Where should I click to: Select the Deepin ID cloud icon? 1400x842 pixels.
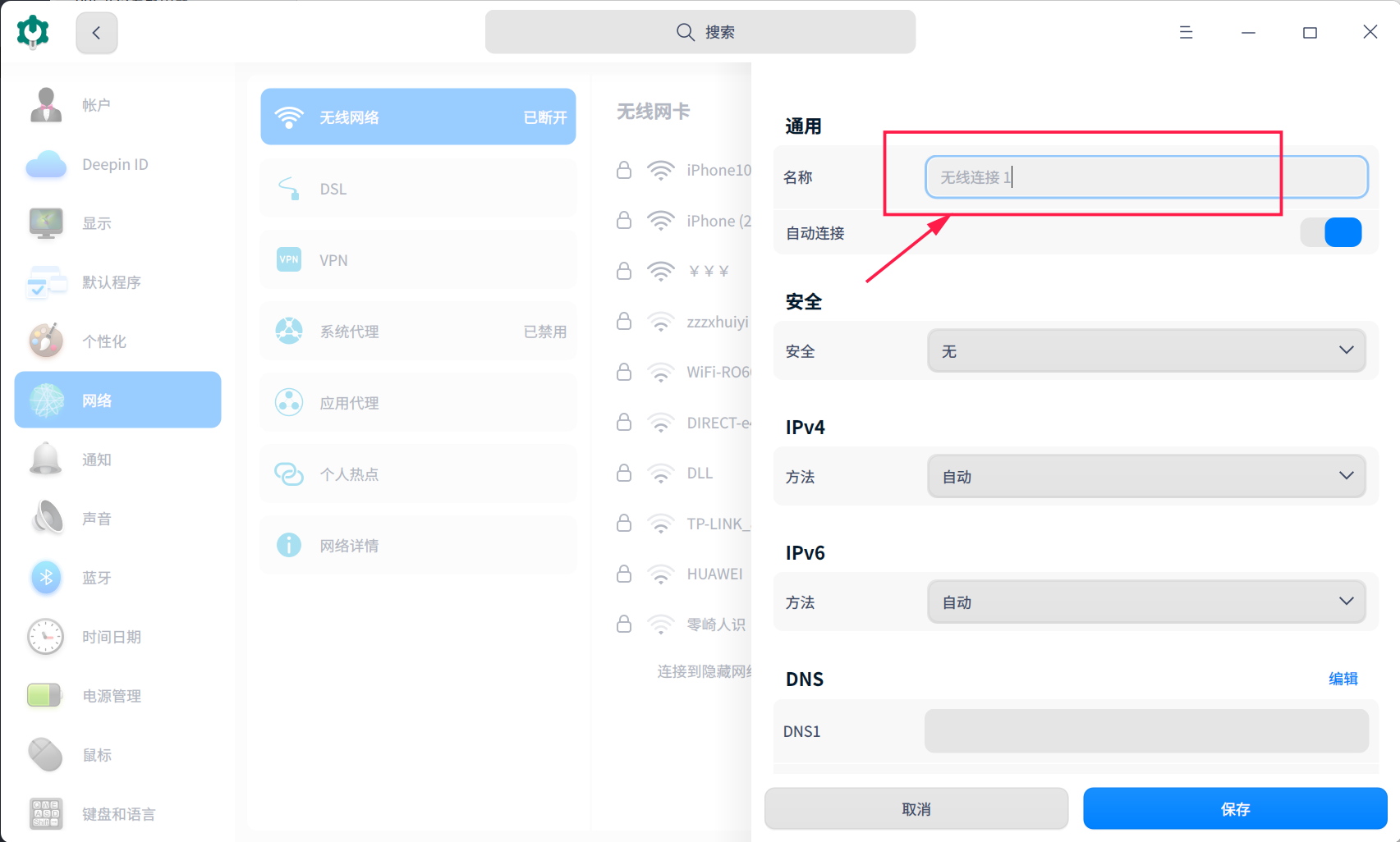click(46, 164)
